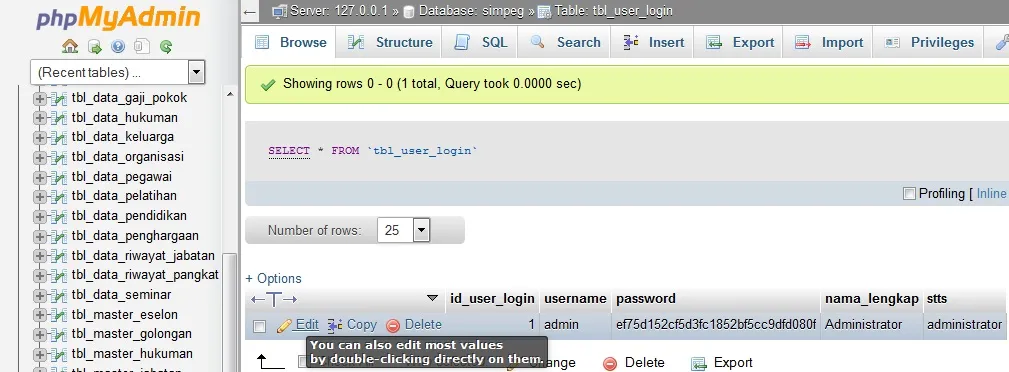This screenshot has width=1009, height=372.
Task: Click the admin username cell
Action: click(561, 325)
